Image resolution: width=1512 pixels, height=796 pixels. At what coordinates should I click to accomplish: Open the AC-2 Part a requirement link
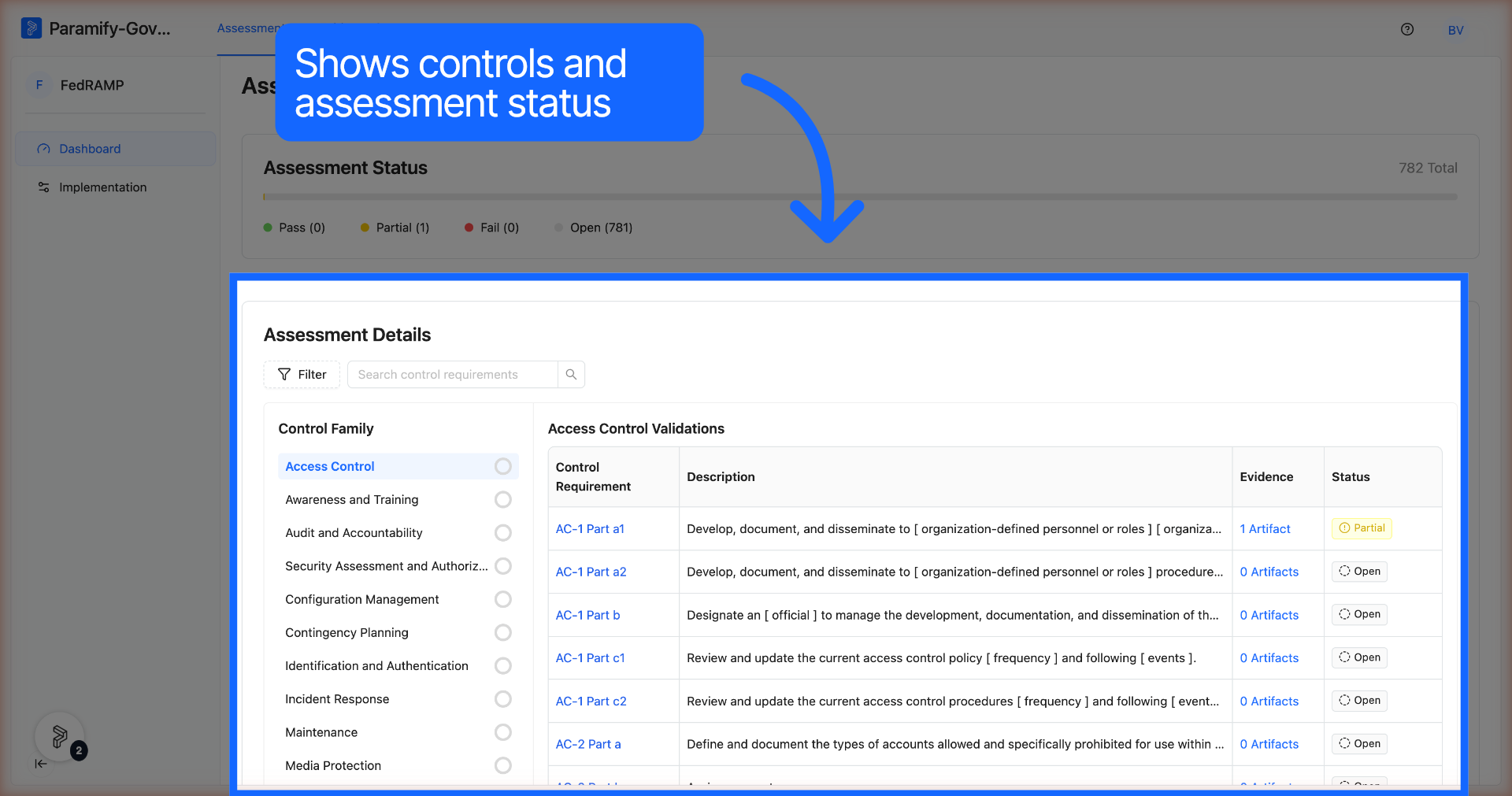pos(588,744)
